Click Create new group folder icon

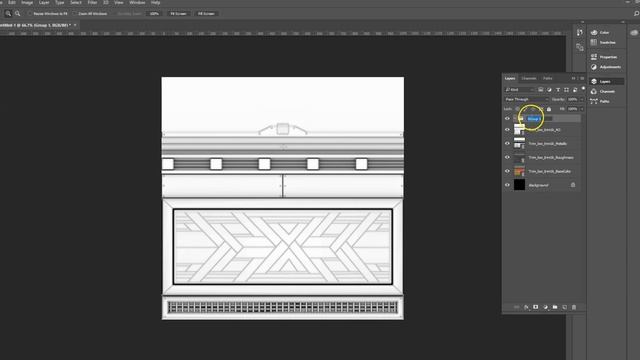pyautogui.click(x=555, y=307)
